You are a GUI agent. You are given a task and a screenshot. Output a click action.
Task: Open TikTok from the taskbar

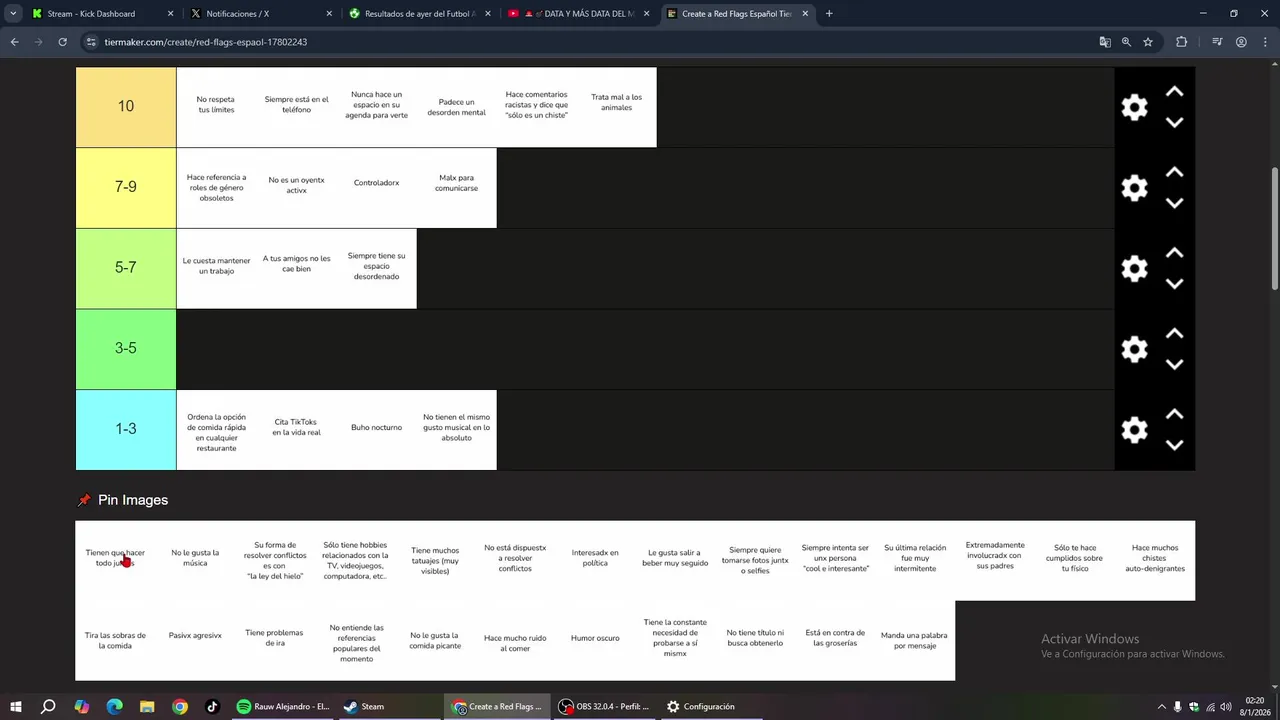[212, 706]
